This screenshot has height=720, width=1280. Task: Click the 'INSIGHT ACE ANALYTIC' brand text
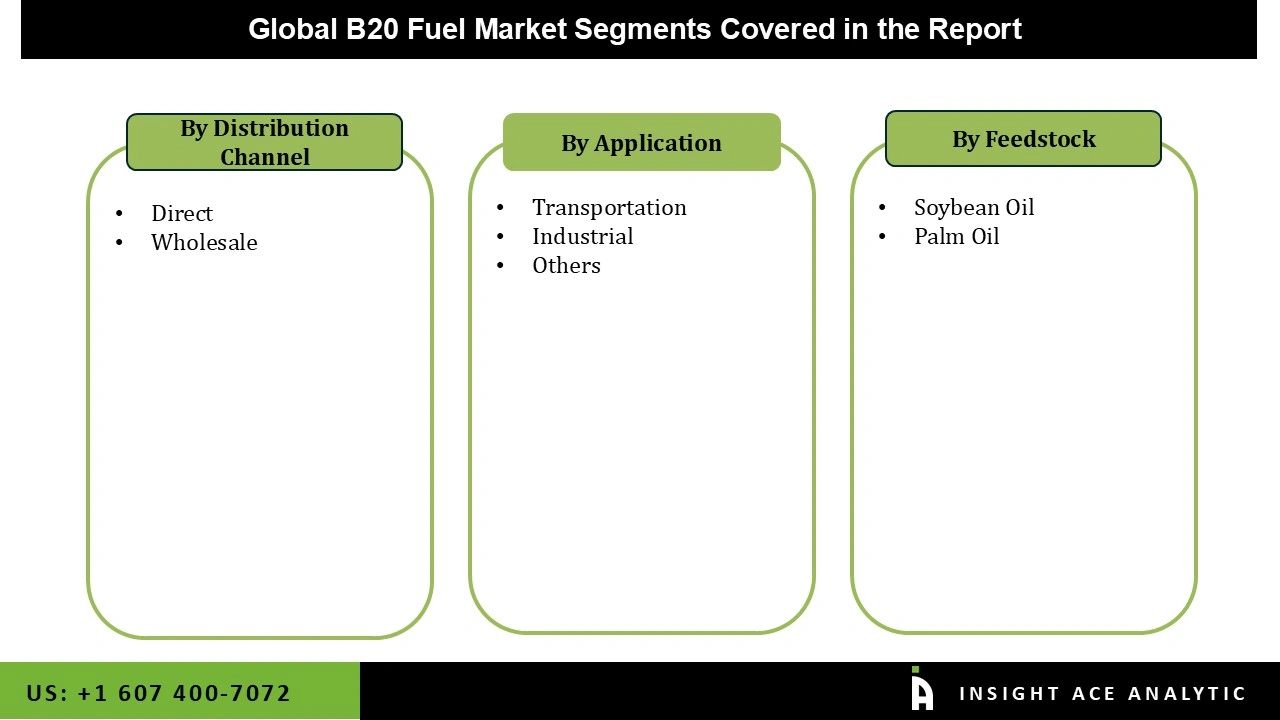point(1102,693)
